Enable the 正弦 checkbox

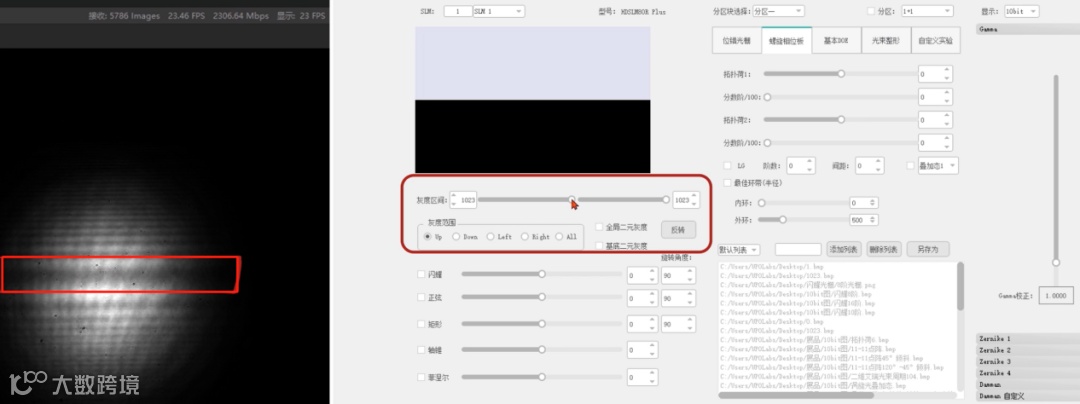click(x=421, y=297)
